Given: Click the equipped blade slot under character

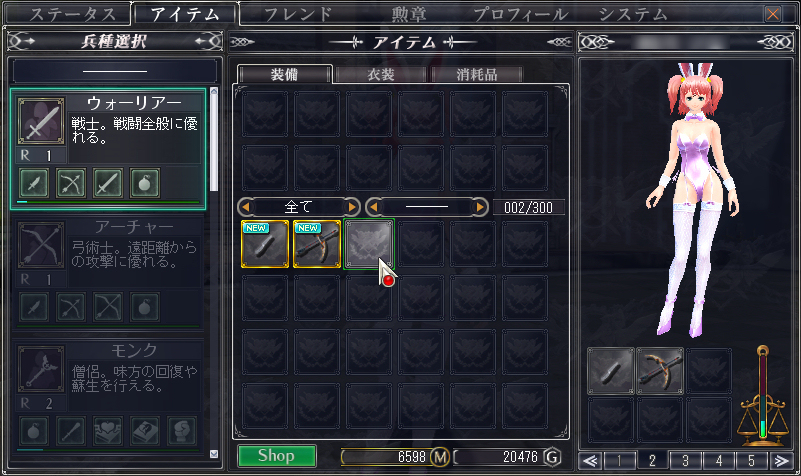Looking at the screenshot, I should (610, 371).
